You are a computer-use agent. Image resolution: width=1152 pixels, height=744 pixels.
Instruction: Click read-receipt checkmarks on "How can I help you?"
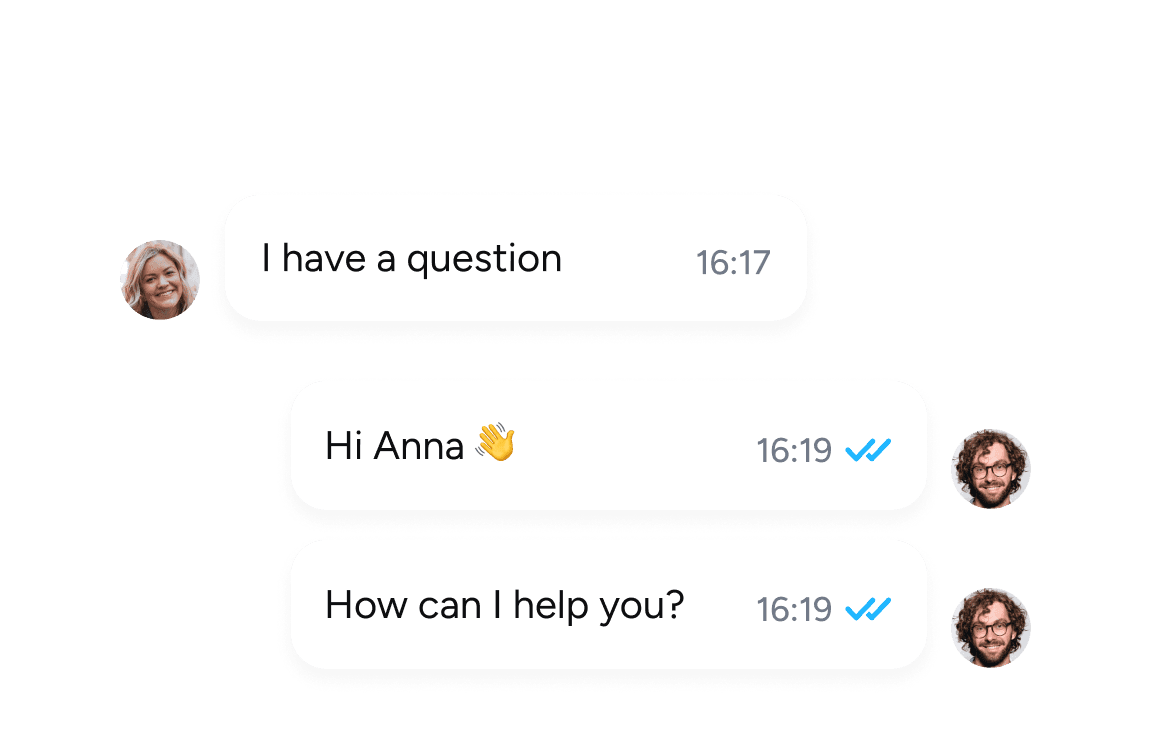click(x=868, y=609)
